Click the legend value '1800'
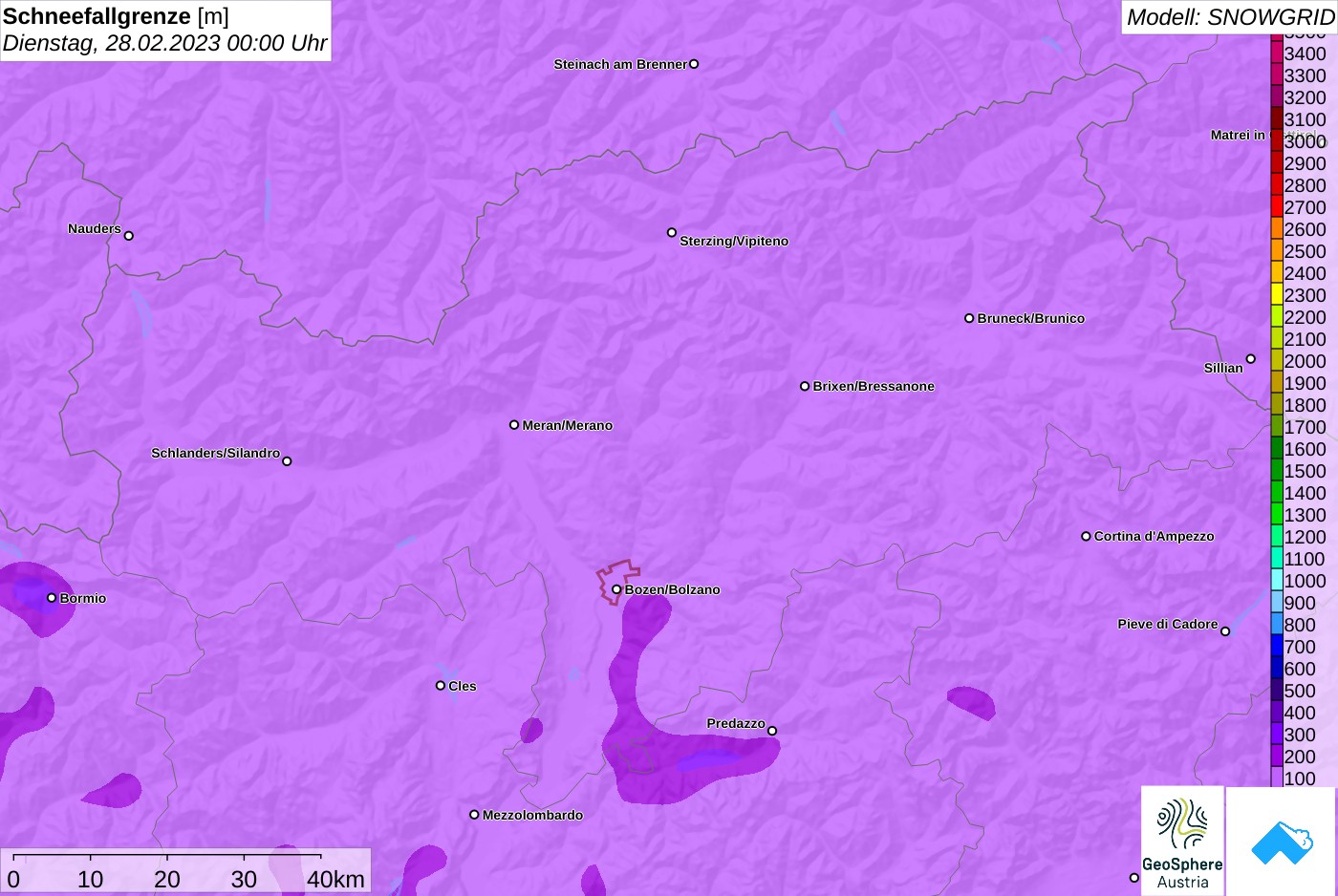This screenshot has width=1338, height=896. [x=1305, y=405]
